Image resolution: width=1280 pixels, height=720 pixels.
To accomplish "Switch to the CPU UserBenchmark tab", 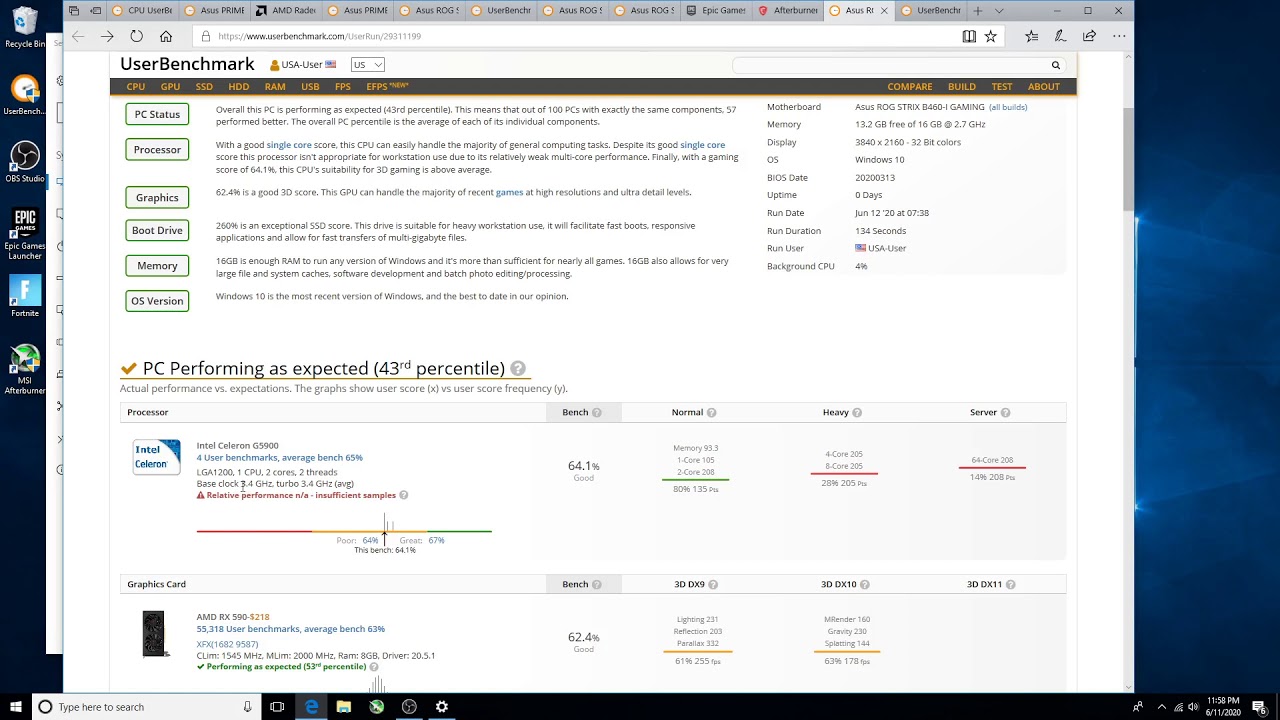I will tap(144, 10).
